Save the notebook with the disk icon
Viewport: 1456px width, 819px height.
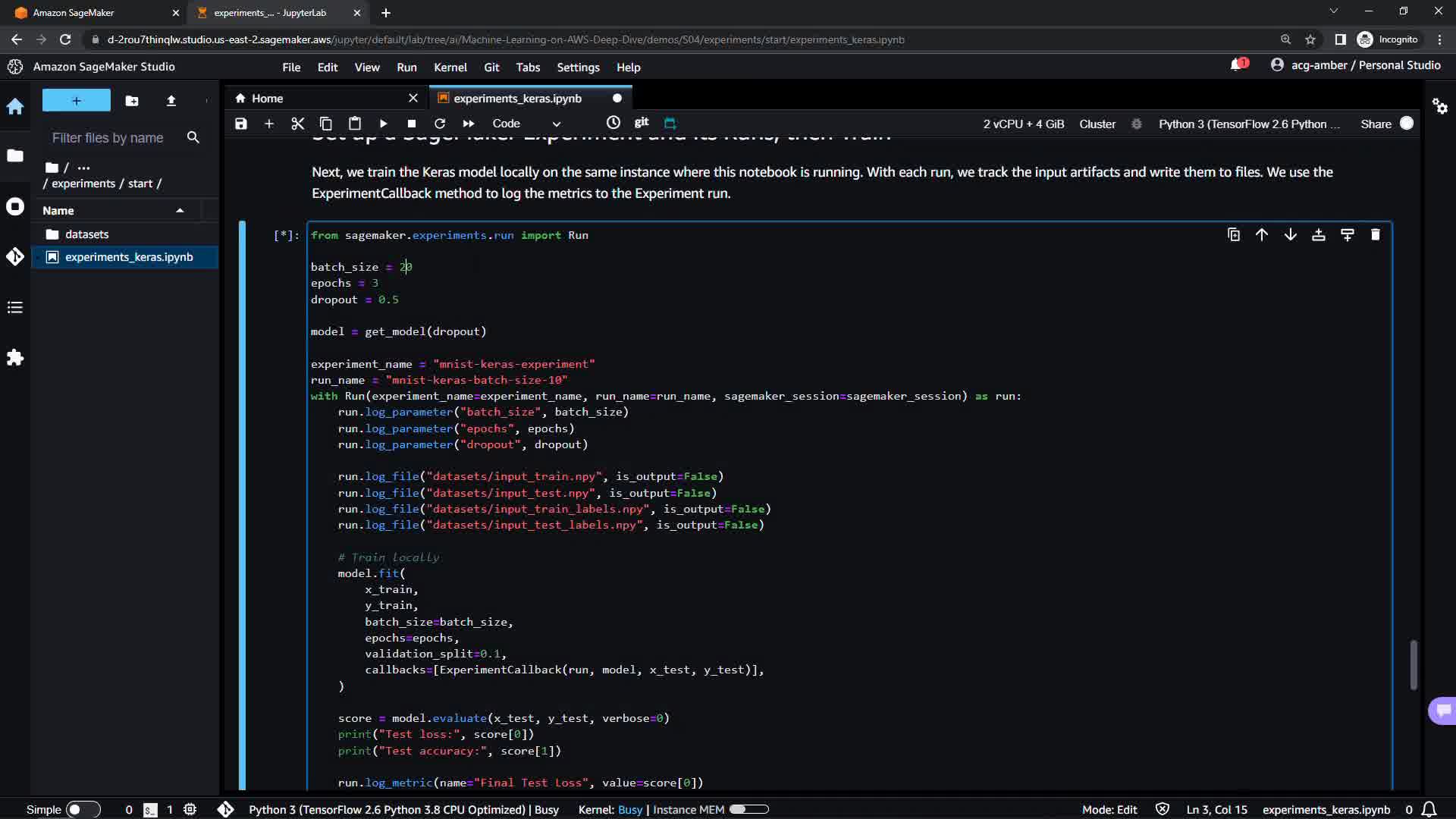point(241,124)
